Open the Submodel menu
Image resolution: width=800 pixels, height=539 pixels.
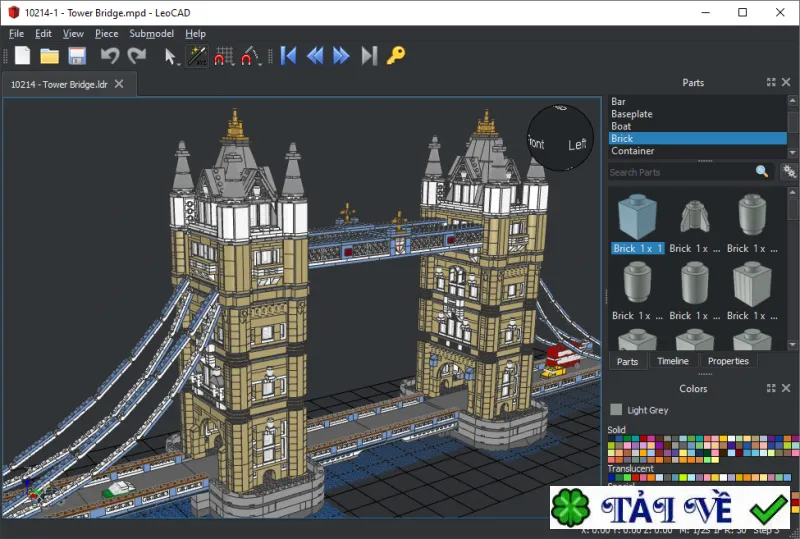[x=152, y=34]
